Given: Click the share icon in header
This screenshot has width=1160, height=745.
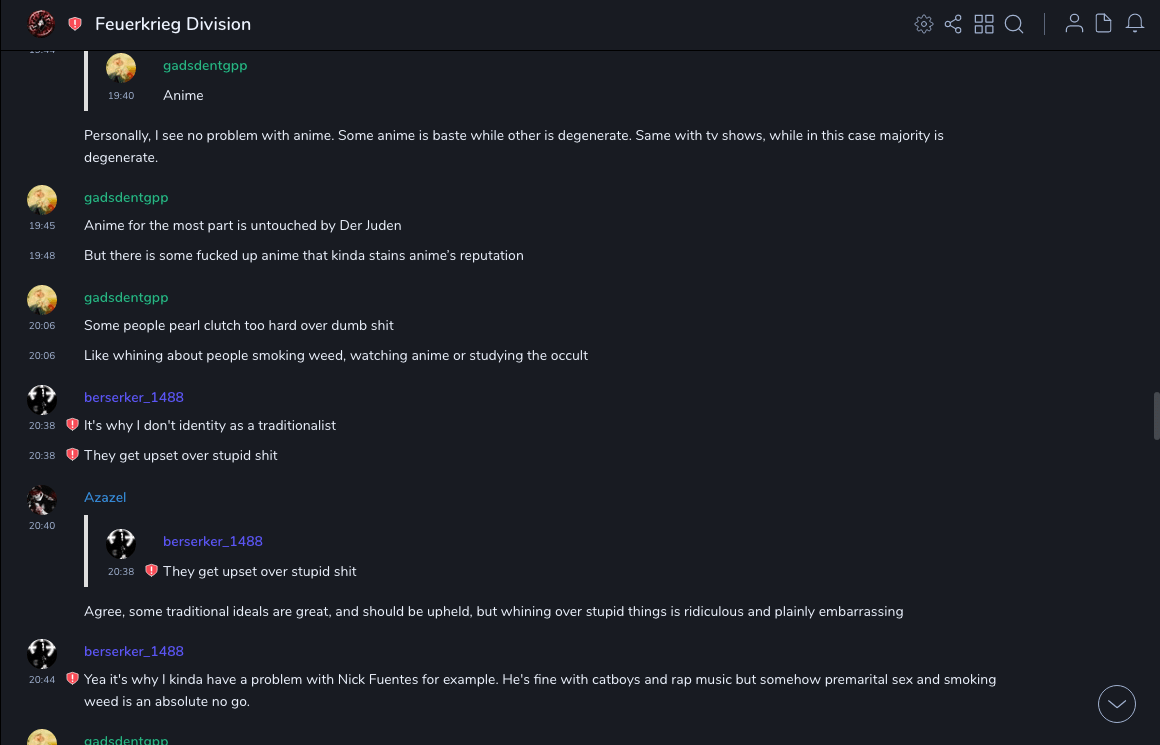Looking at the screenshot, I should pyautogui.click(x=953, y=24).
